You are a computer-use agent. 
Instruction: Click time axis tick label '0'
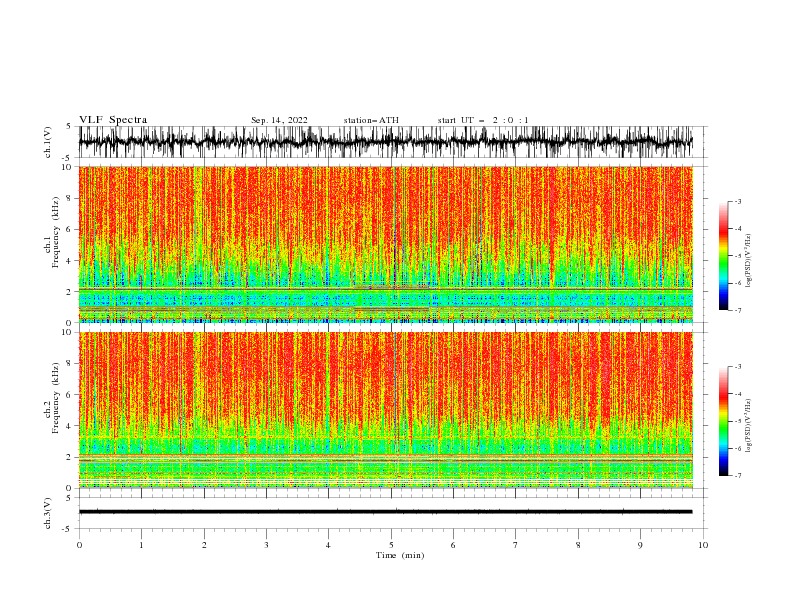tap(79, 545)
